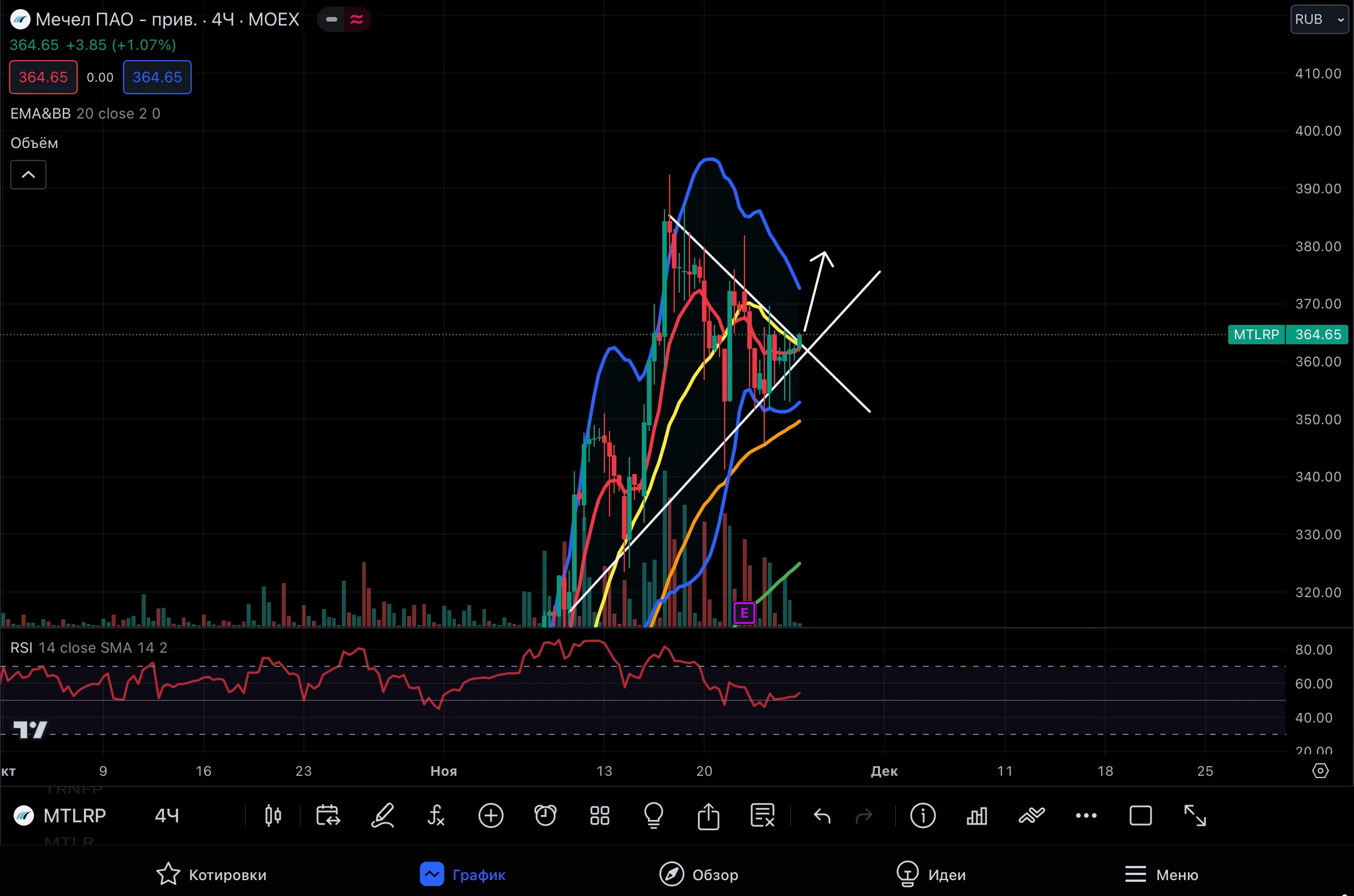This screenshot has width=1354, height=896.
Task: Click the 80.00 RSI scale value
Action: (1314, 650)
